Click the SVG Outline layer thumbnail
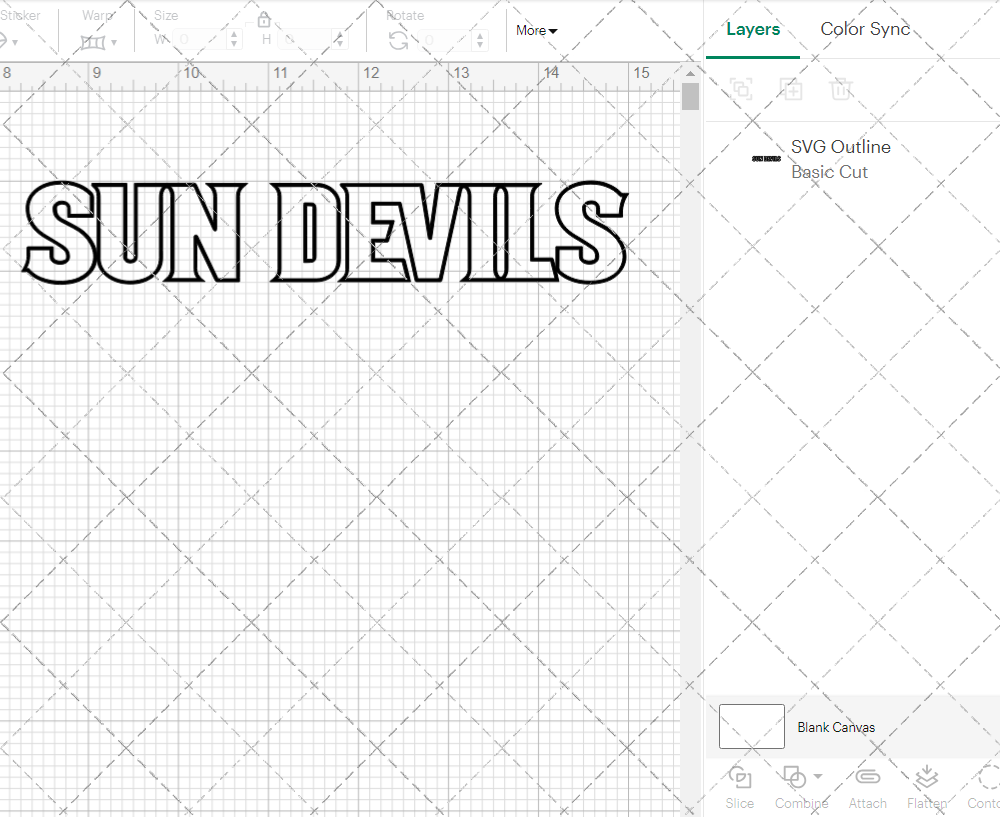Viewport: 1000px width, 817px height. point(767,159)
